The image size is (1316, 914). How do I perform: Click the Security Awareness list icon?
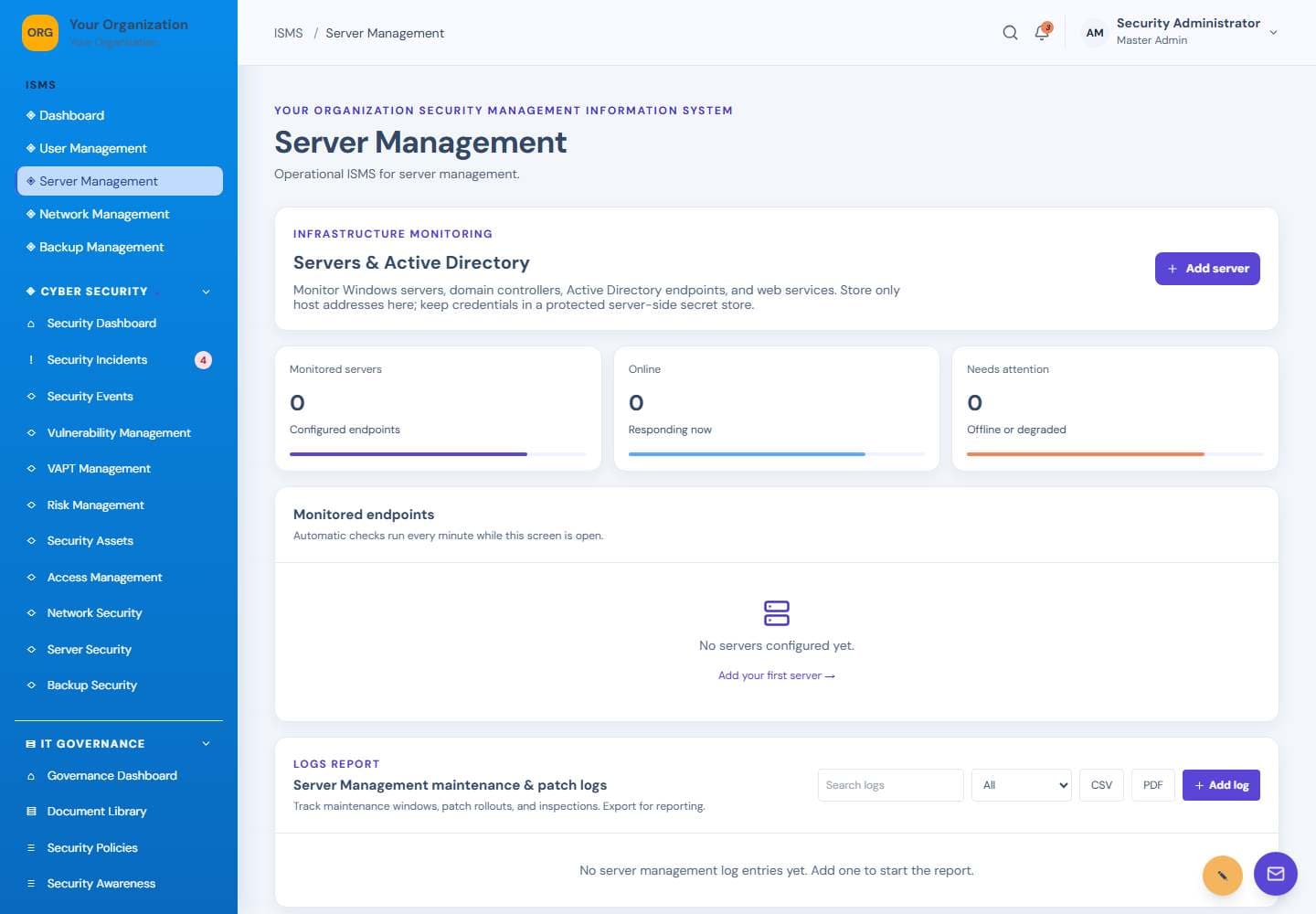point(31,884)
